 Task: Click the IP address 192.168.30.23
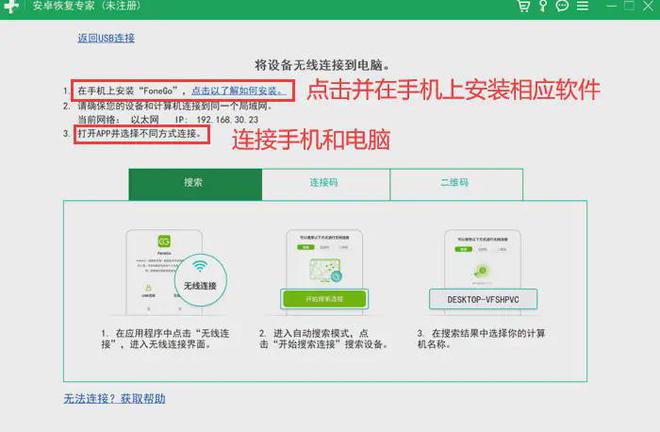(227, 120)
